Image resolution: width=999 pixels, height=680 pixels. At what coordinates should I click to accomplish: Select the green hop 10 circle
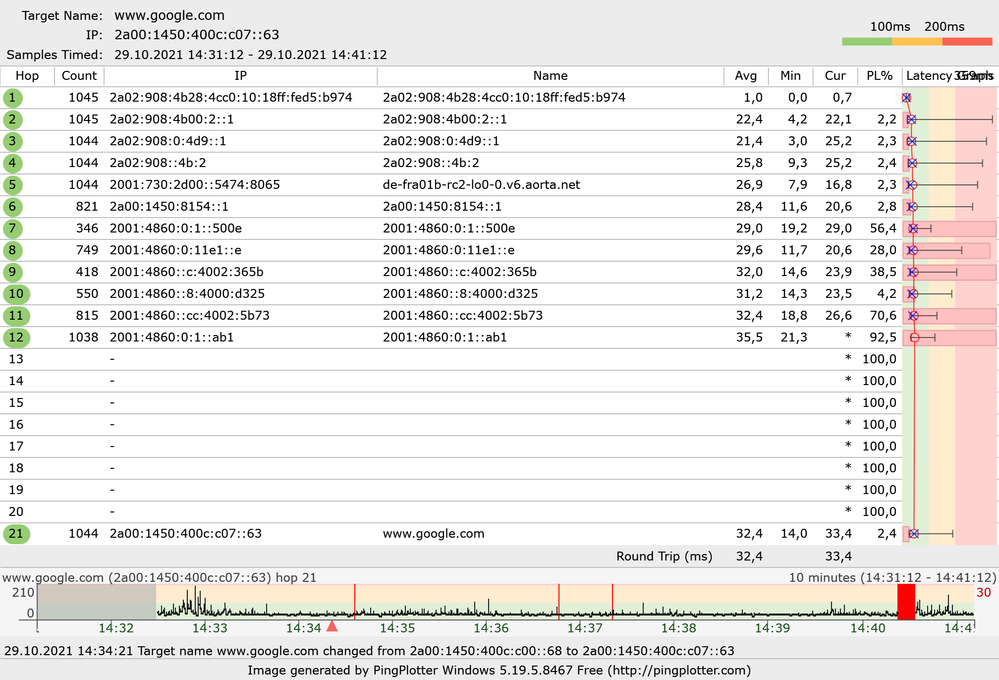click(16, 294)
